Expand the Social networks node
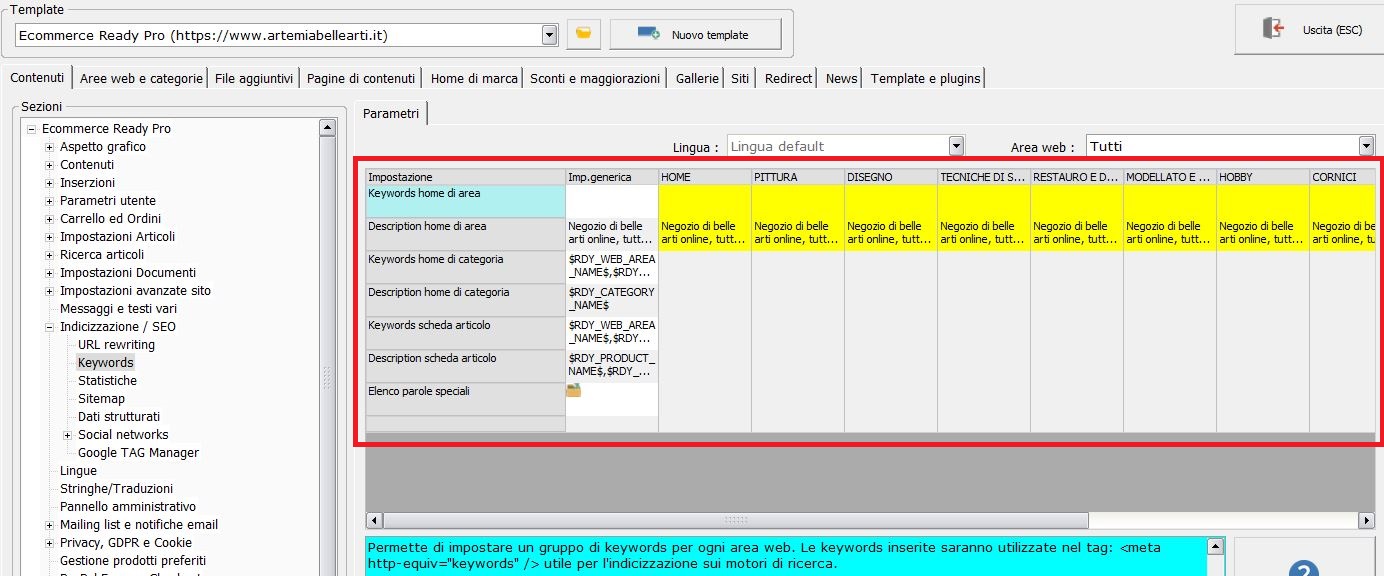This screenshot has height=576, width=1384. (x=68, y=435)
